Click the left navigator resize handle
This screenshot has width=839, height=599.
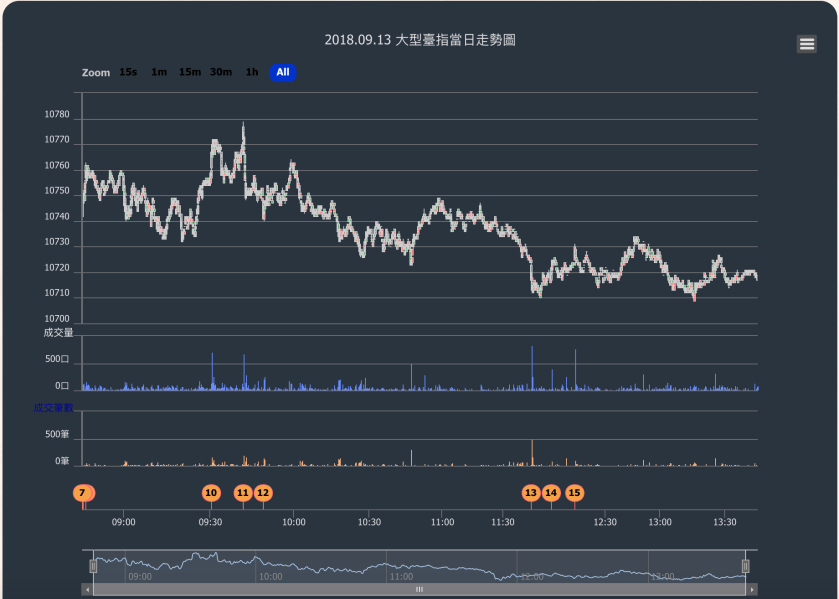pyautogui.click(x=93, y=565)
